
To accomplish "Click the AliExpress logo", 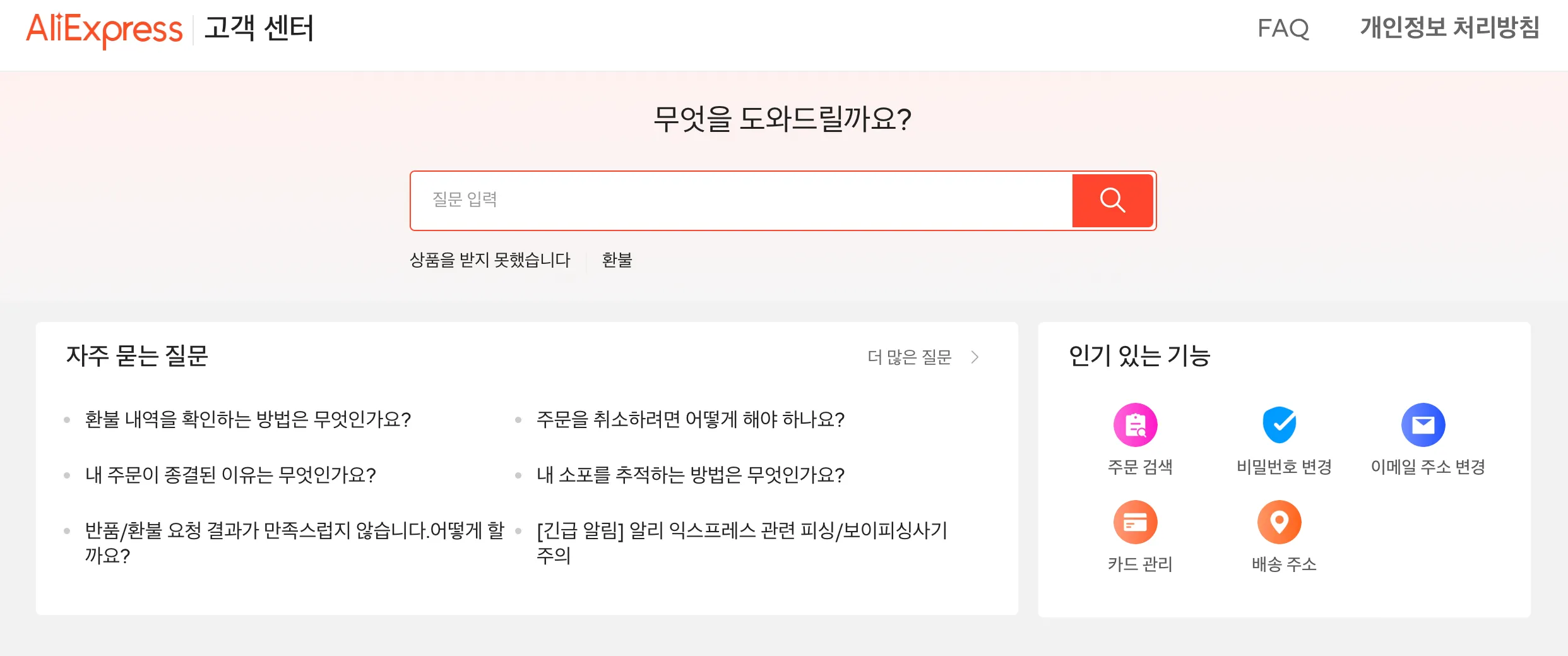I will coord(104,28).
